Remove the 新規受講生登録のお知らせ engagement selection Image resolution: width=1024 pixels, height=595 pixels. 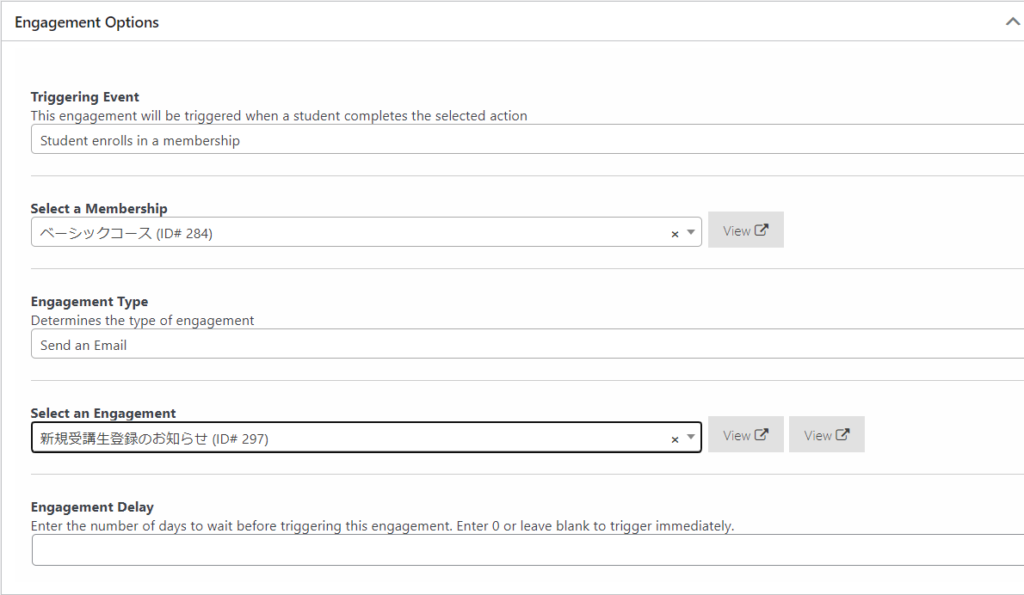pos(675,440)
